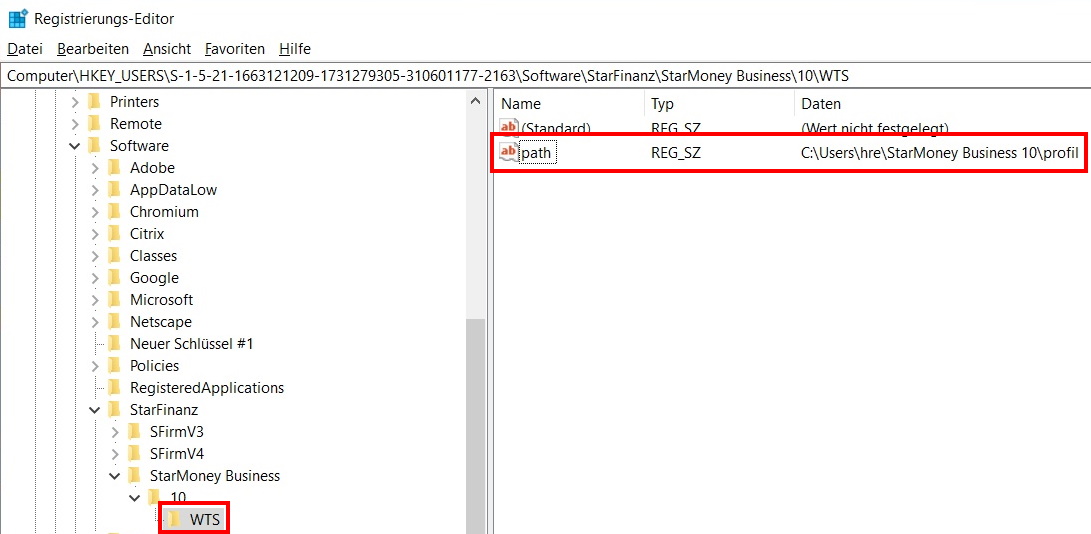Open the Bearbeiten menu
This screenshot has width=1091, height=534.
93,49
